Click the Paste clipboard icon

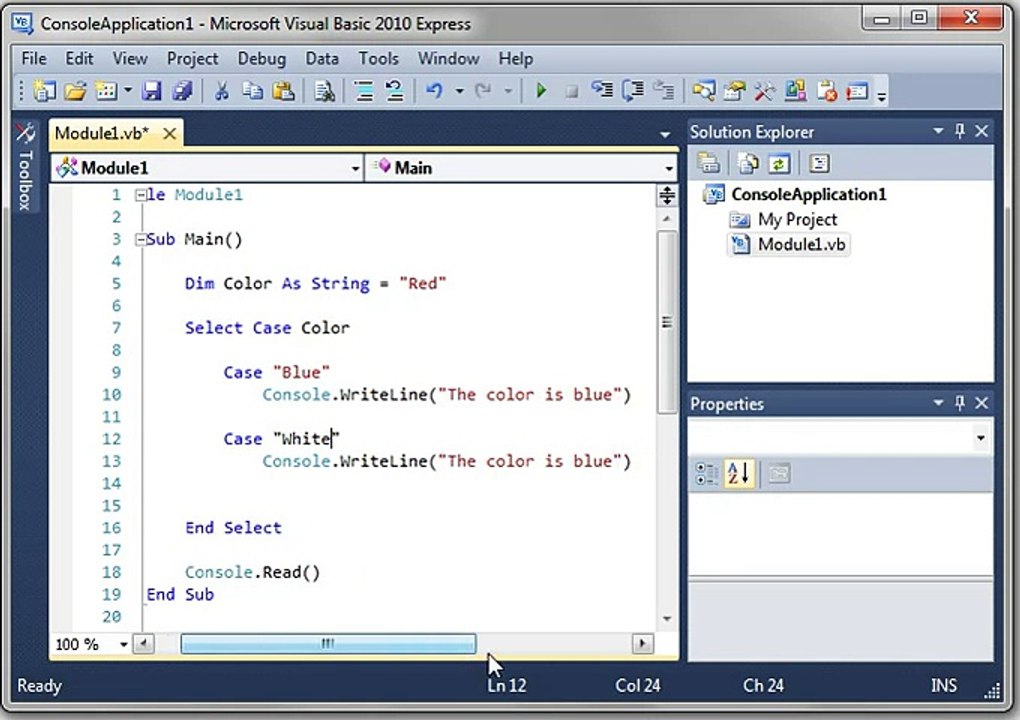pos(283,91)
